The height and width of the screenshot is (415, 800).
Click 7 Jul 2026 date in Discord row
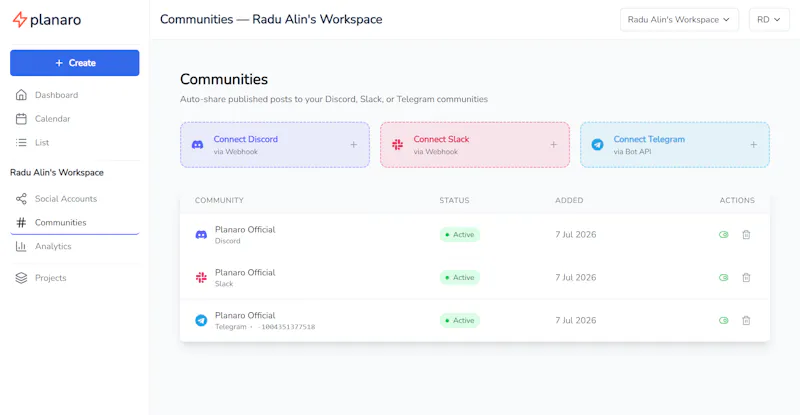click(x=576, y=235)
